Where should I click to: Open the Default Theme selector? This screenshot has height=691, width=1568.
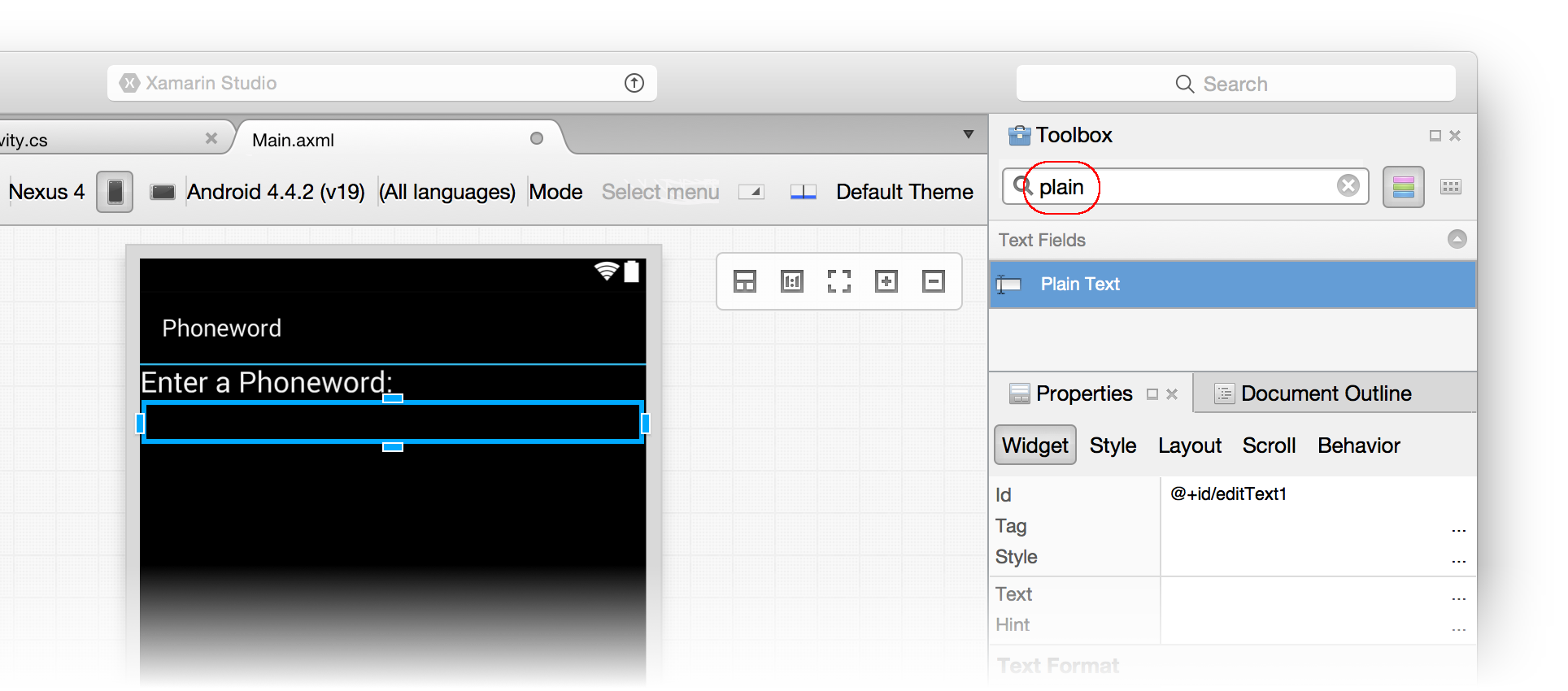(x=904, y=192)
